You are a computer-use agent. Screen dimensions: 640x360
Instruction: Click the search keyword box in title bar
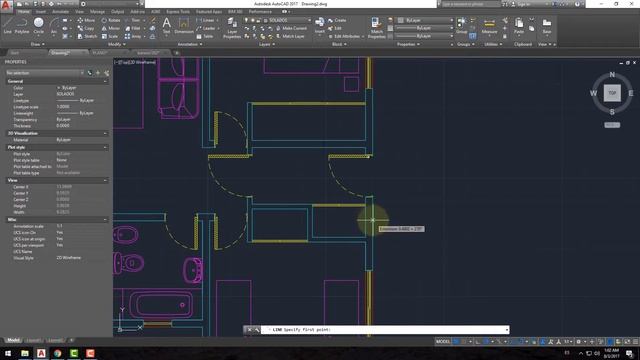[x=470, y=4]
